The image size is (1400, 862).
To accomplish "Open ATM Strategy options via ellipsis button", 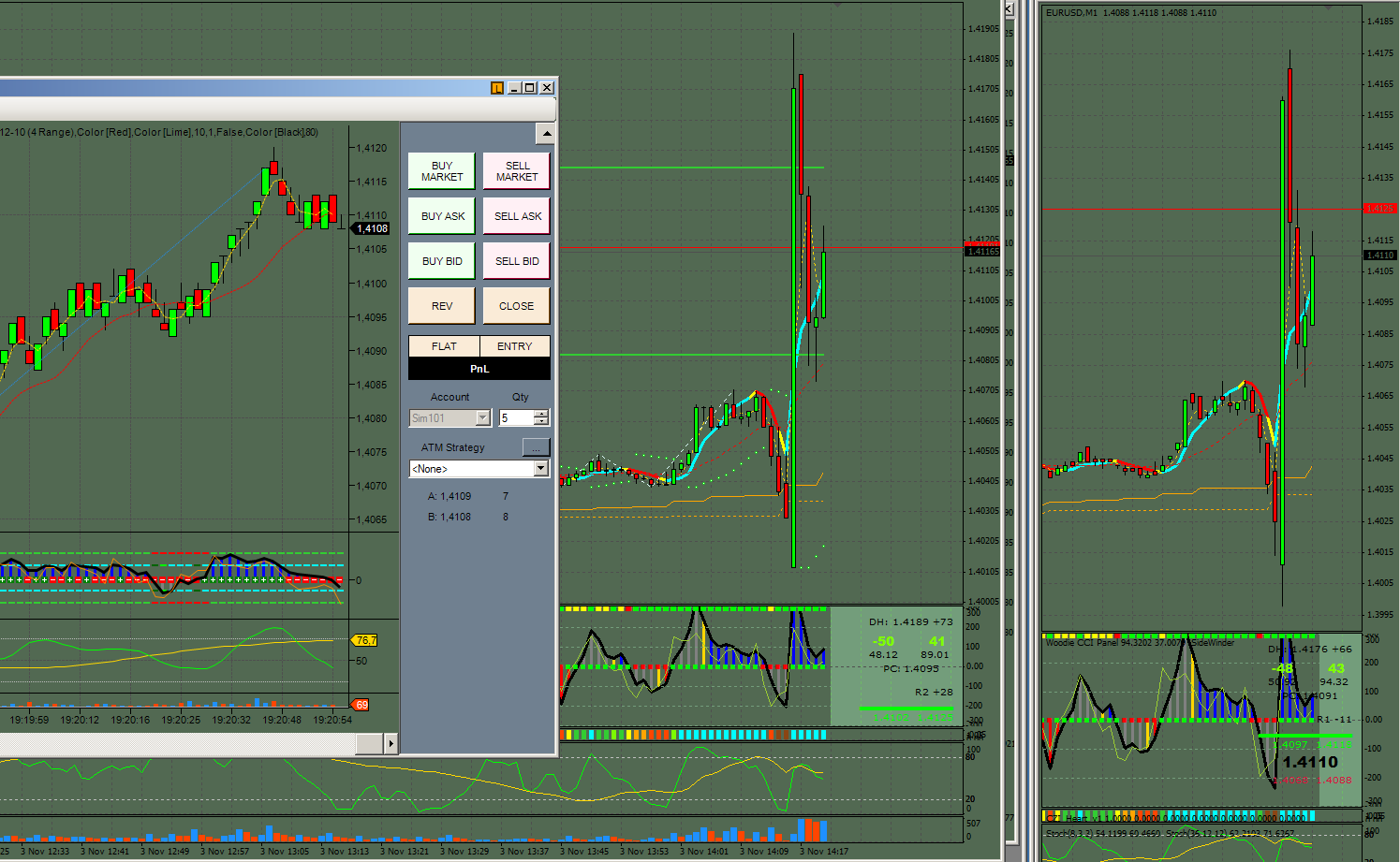I will click(x=536, y=447).
